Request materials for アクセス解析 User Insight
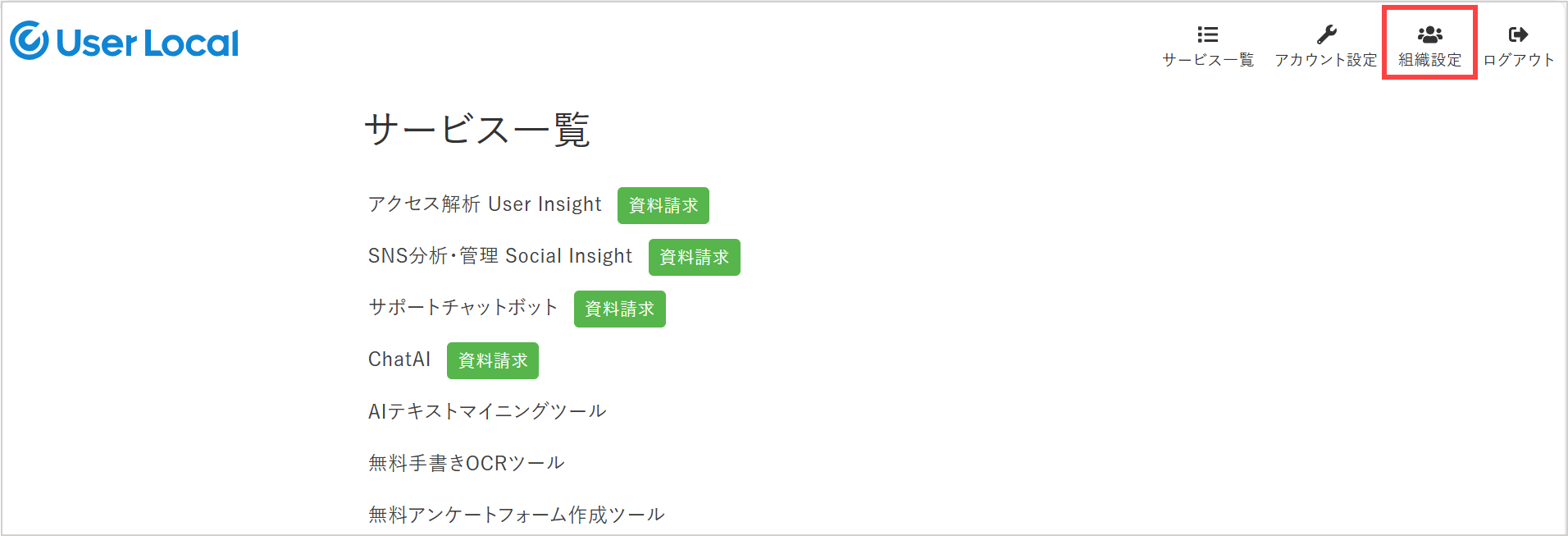Image resolution: width=1568 pixels, height=536 pixels. [663, 205]
